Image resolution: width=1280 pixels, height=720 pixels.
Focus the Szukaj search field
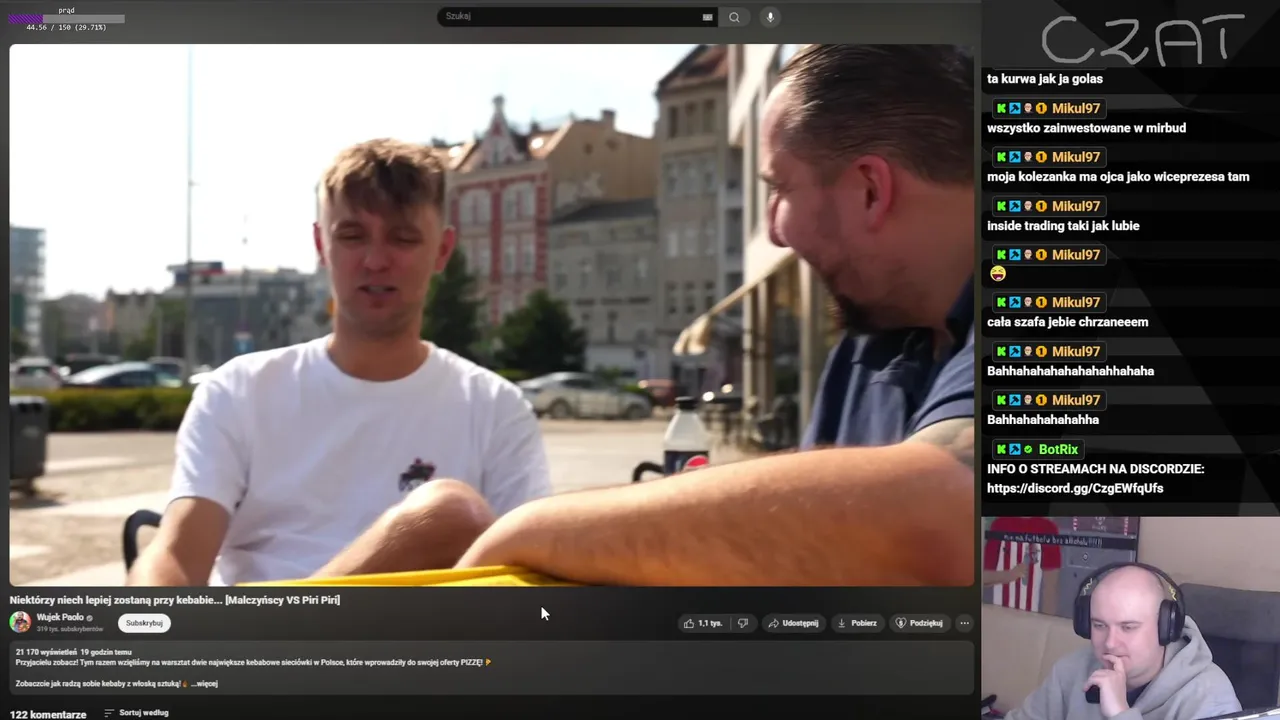coord(570,17)
